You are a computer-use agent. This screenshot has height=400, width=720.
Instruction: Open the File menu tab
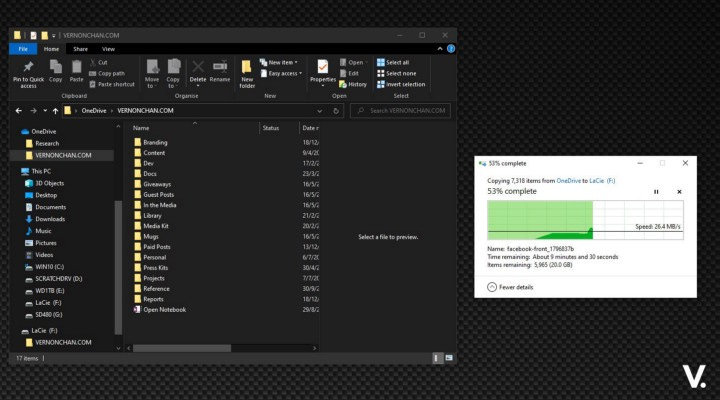[23, 49]
